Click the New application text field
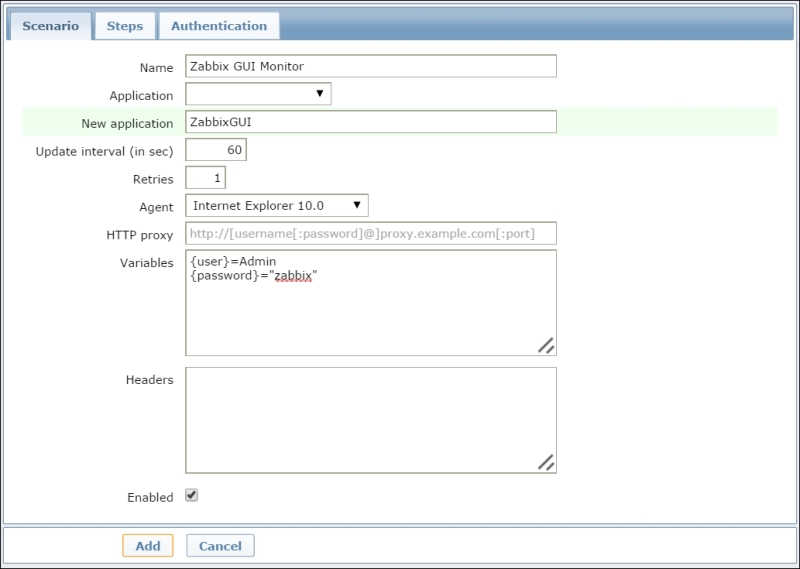800x569 pixels. [370, 122]
